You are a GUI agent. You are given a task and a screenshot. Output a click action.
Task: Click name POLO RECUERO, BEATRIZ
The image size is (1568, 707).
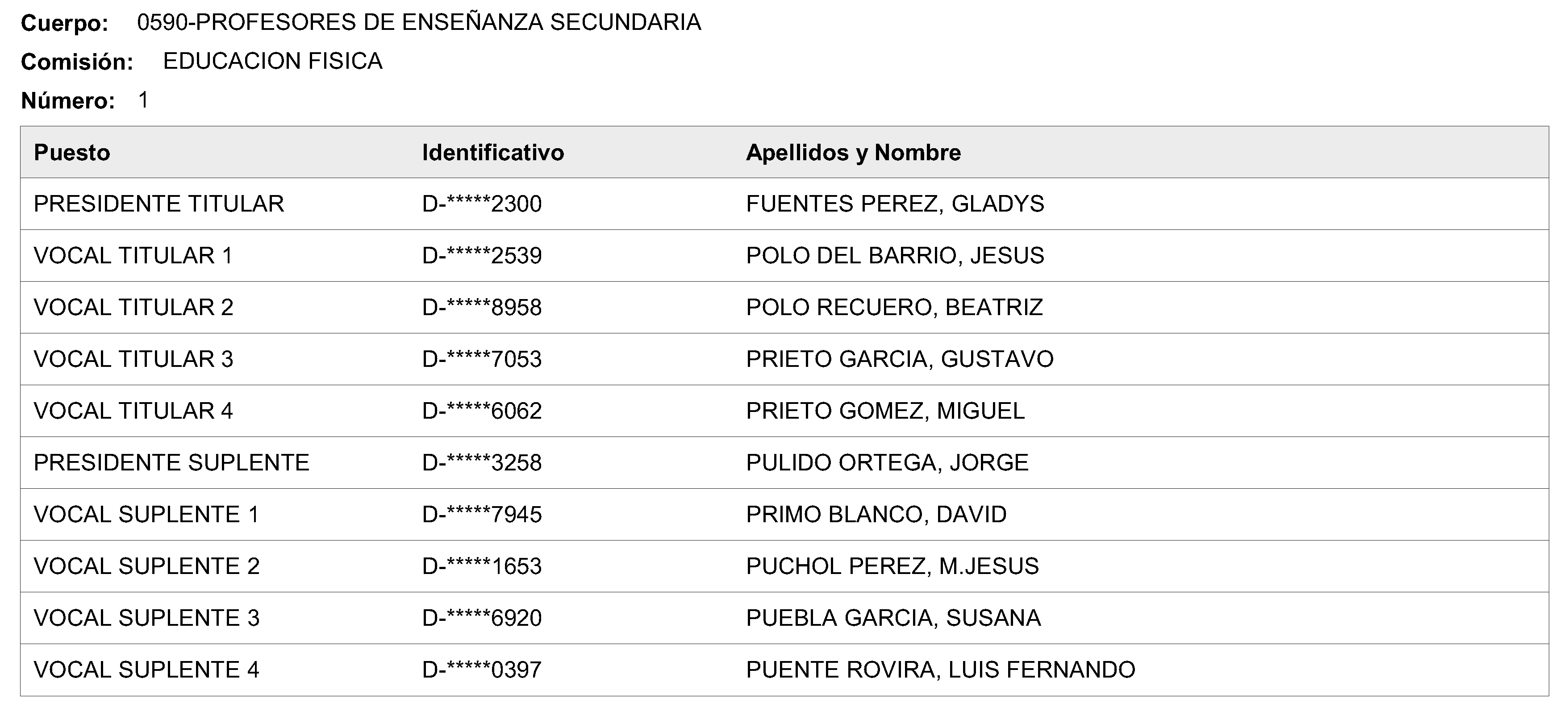[x=893, y=307]
